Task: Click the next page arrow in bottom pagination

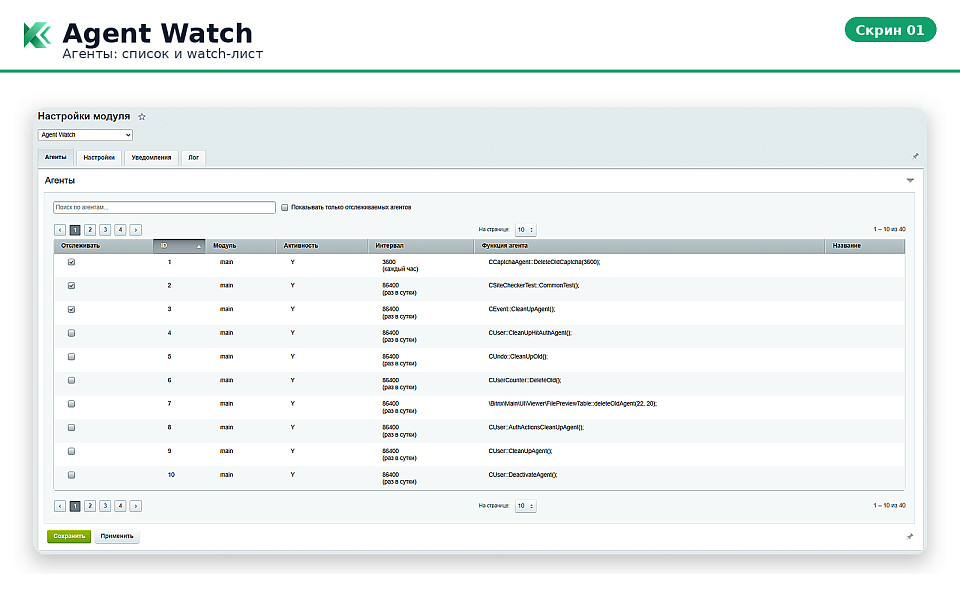Action: [x=135, y=506]
